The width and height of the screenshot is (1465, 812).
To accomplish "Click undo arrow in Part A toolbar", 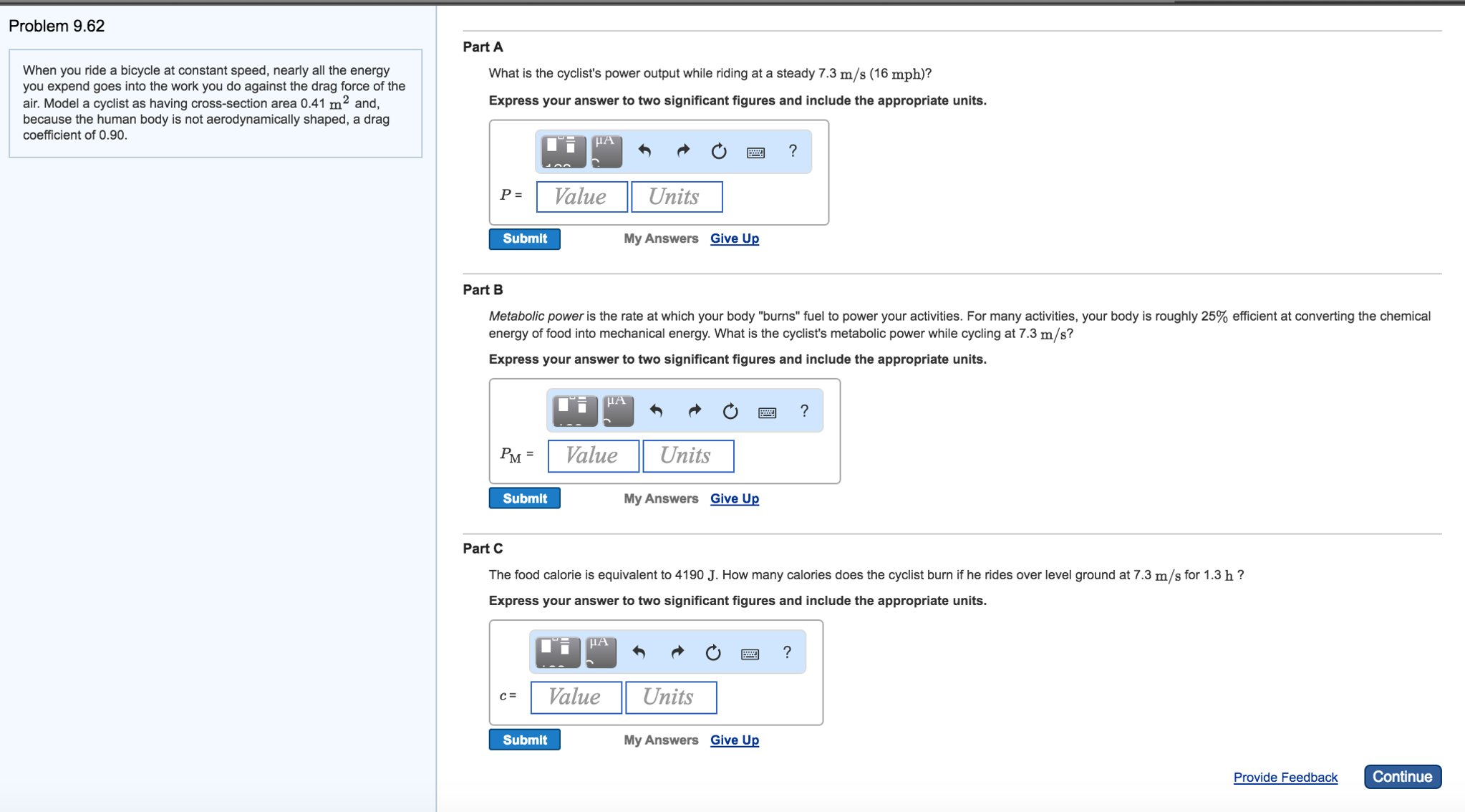I will pyautogui.click(x=644, y=151).
